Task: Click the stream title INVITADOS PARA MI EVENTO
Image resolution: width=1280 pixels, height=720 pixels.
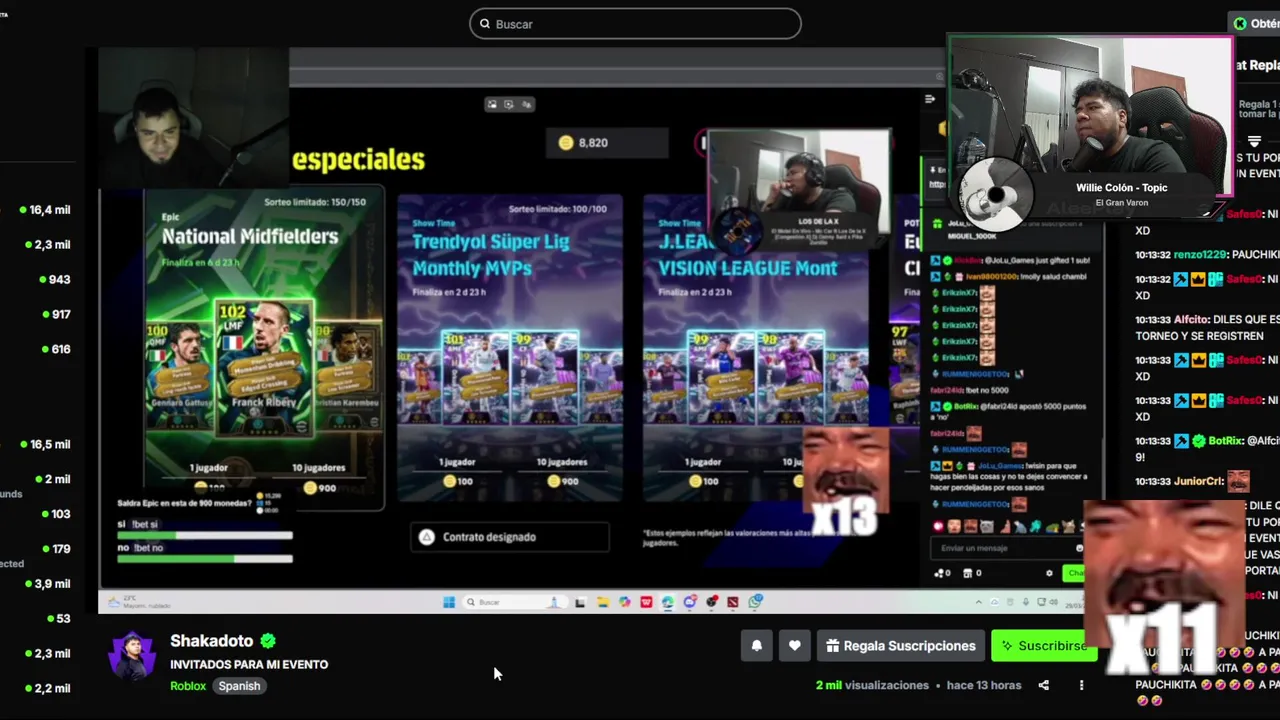Action: (x=249, y=664)
